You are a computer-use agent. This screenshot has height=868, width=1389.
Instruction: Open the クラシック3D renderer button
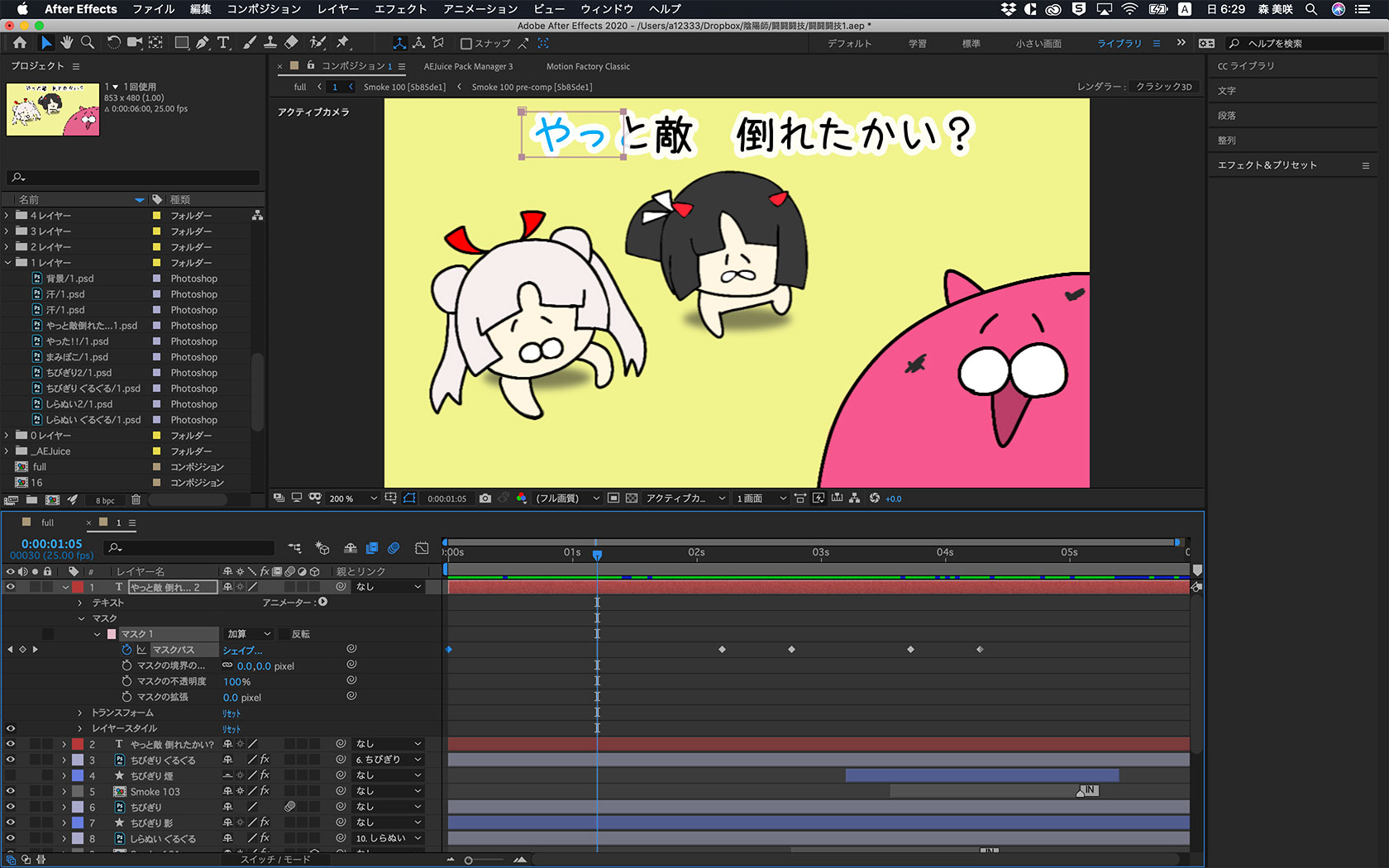tap(1164, 87)
